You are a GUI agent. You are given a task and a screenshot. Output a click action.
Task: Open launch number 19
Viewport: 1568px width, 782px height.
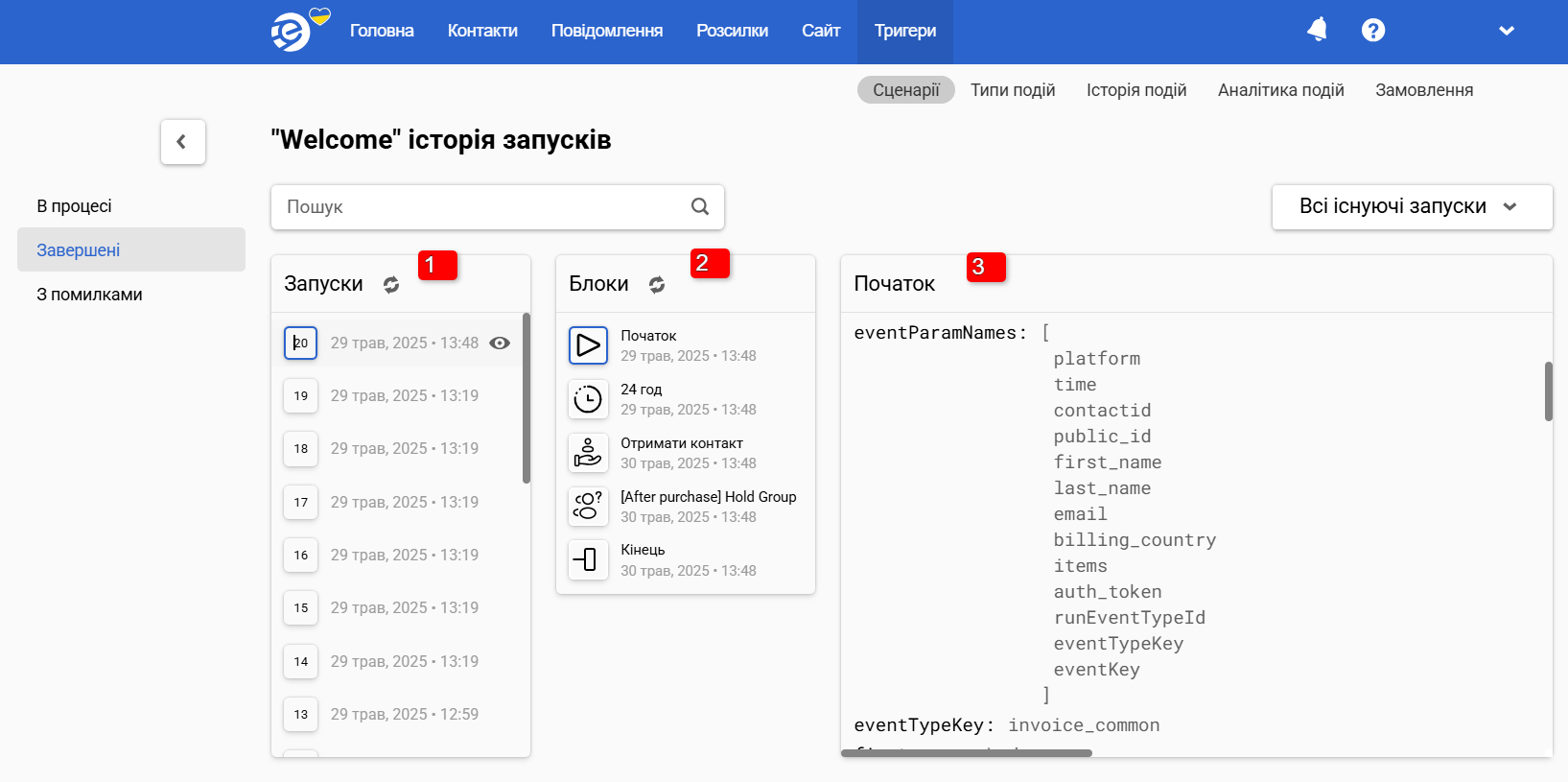(300, 396)
